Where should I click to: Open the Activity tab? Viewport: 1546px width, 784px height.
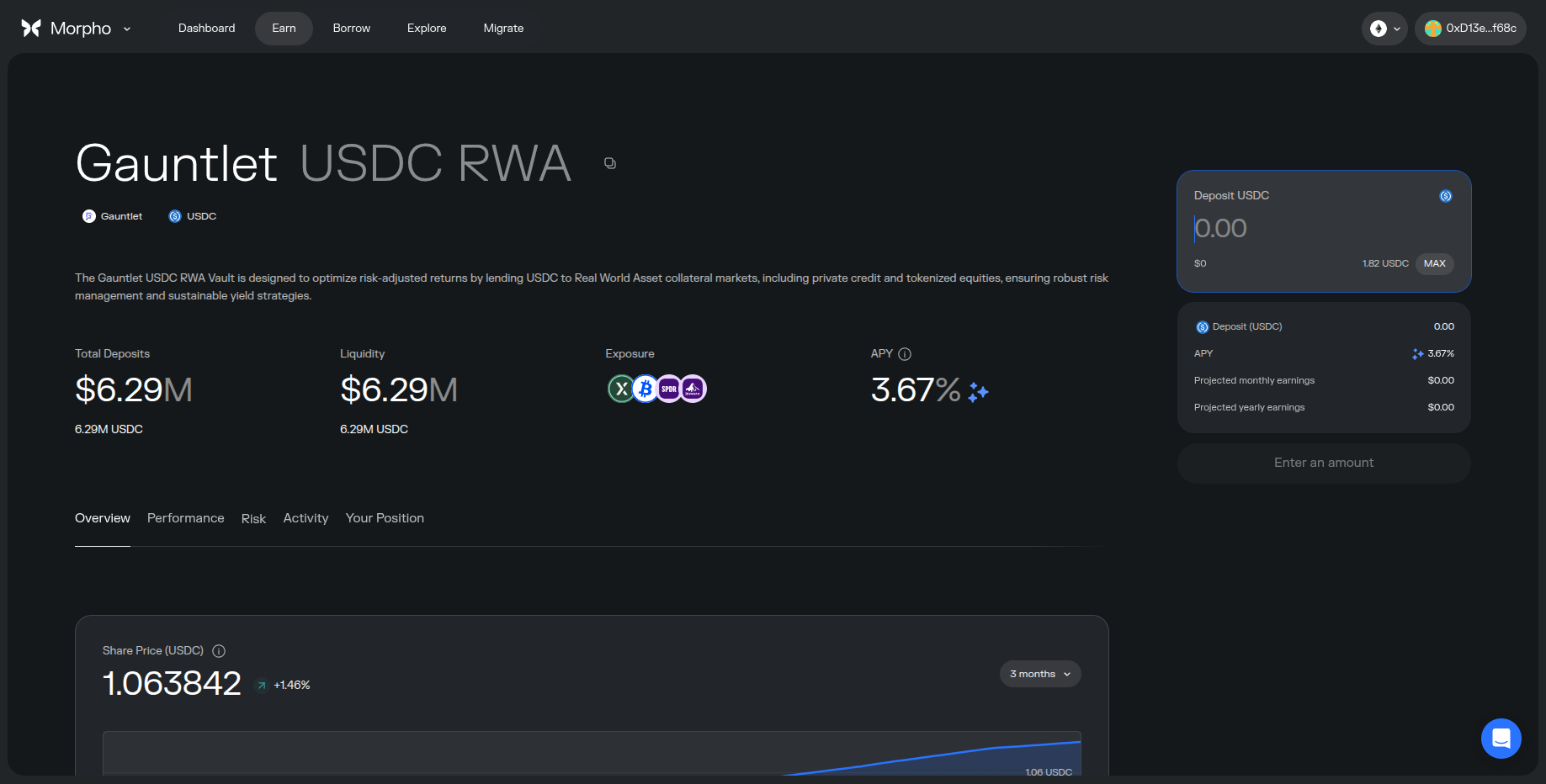tap(305, 518)
